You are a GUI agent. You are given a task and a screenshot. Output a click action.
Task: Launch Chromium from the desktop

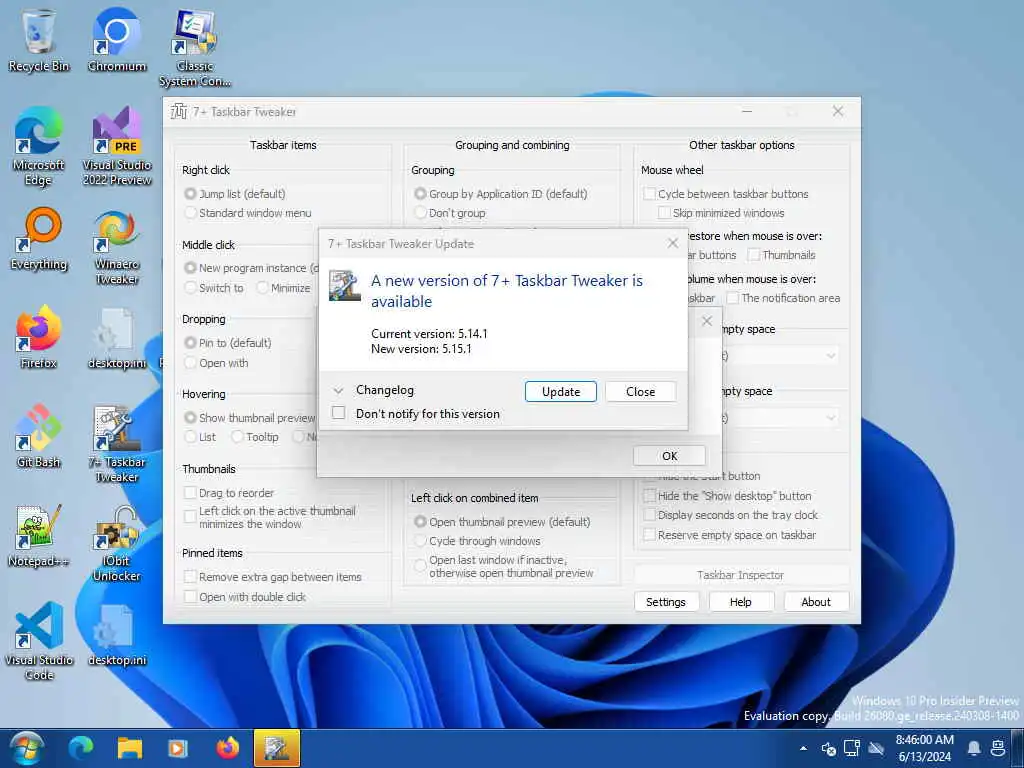(117, 40)
